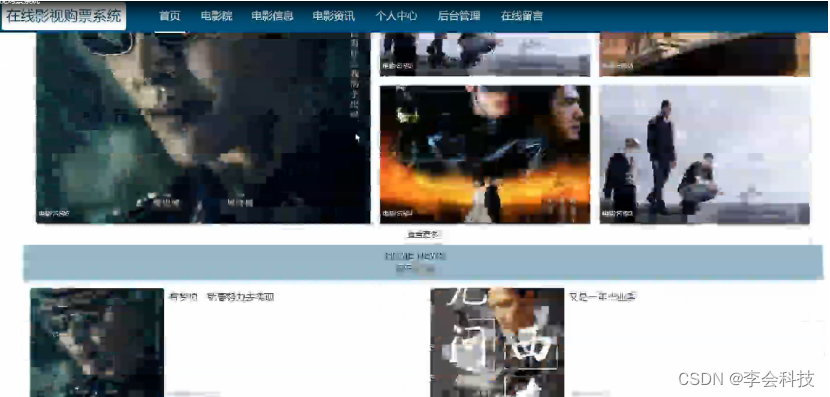
Task: Select 电影资讯 in the top menu
Action: [333, 16]
